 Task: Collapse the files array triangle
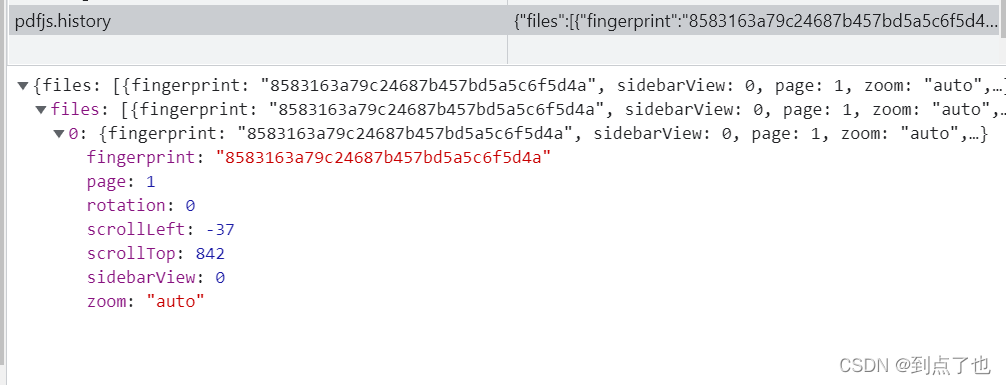tap(42, 109)
